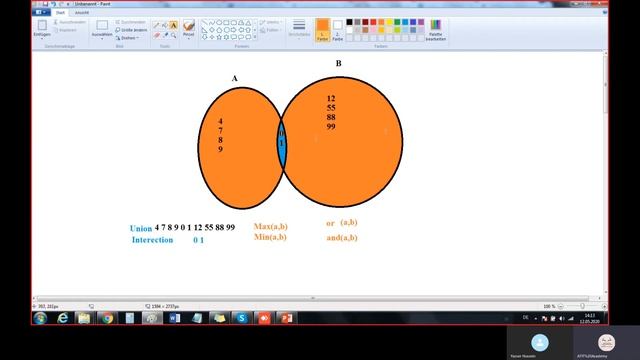Click the 'Max(a,b)' text on canvas

point(271,226)
